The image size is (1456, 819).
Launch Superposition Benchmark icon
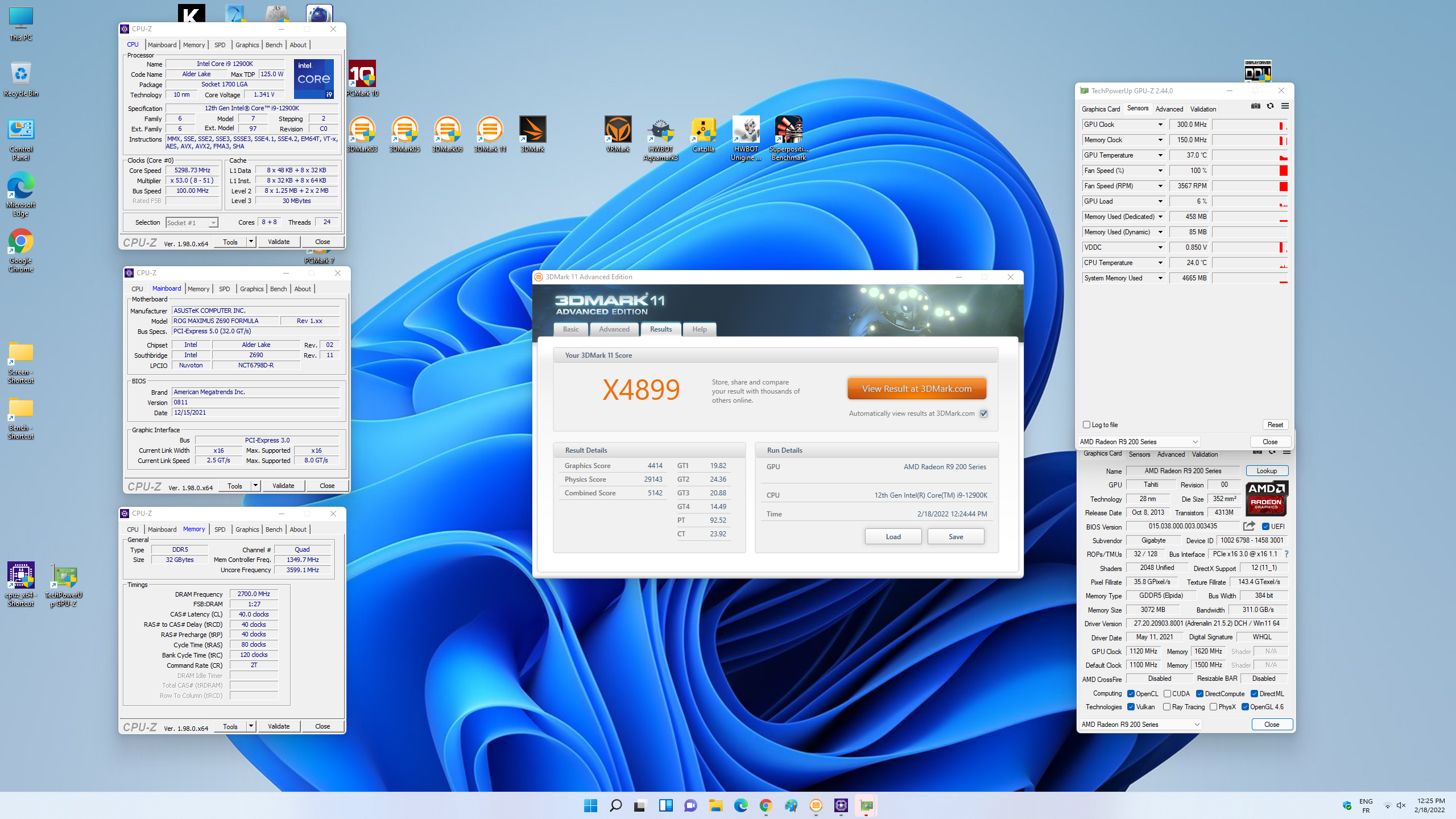(789, 138)
